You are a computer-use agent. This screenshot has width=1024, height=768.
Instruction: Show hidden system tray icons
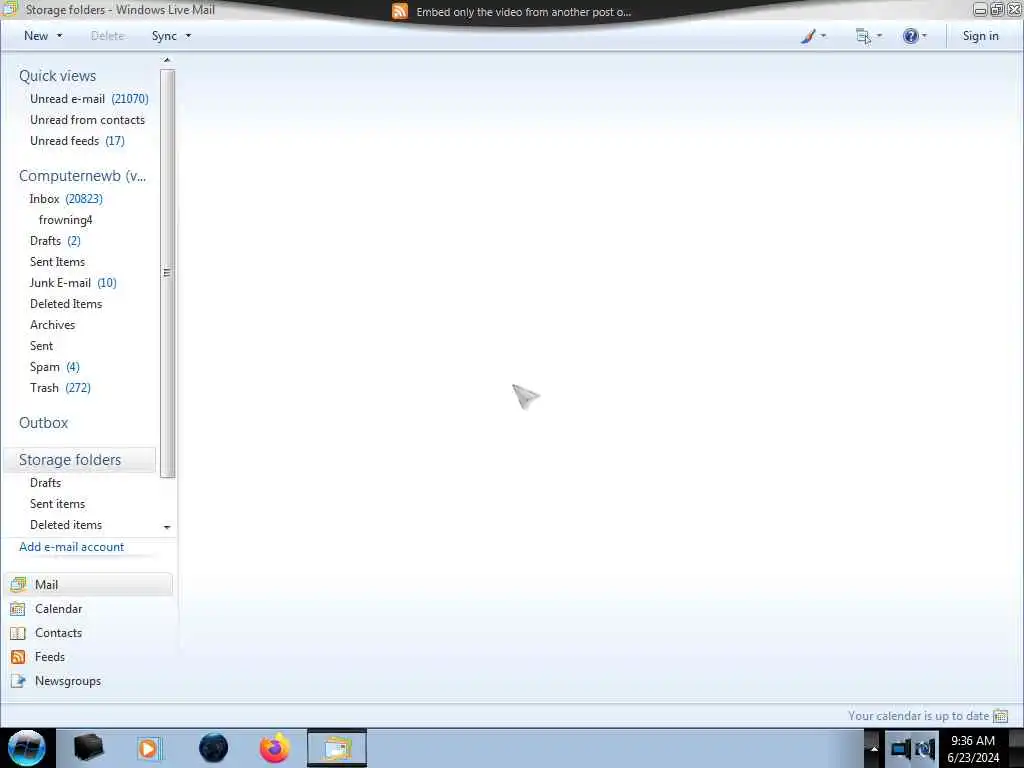coord(873,749)
